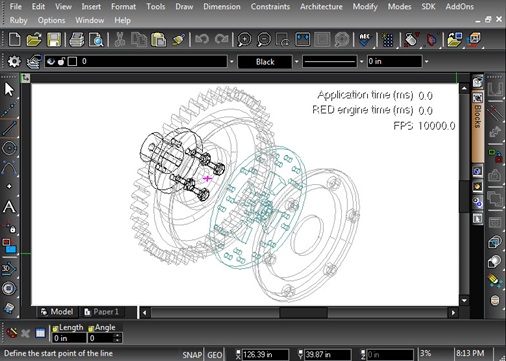This screenshot has width=506, height=361.
Task: Click the ABC spell check icon
Action: tap(365, 39)
